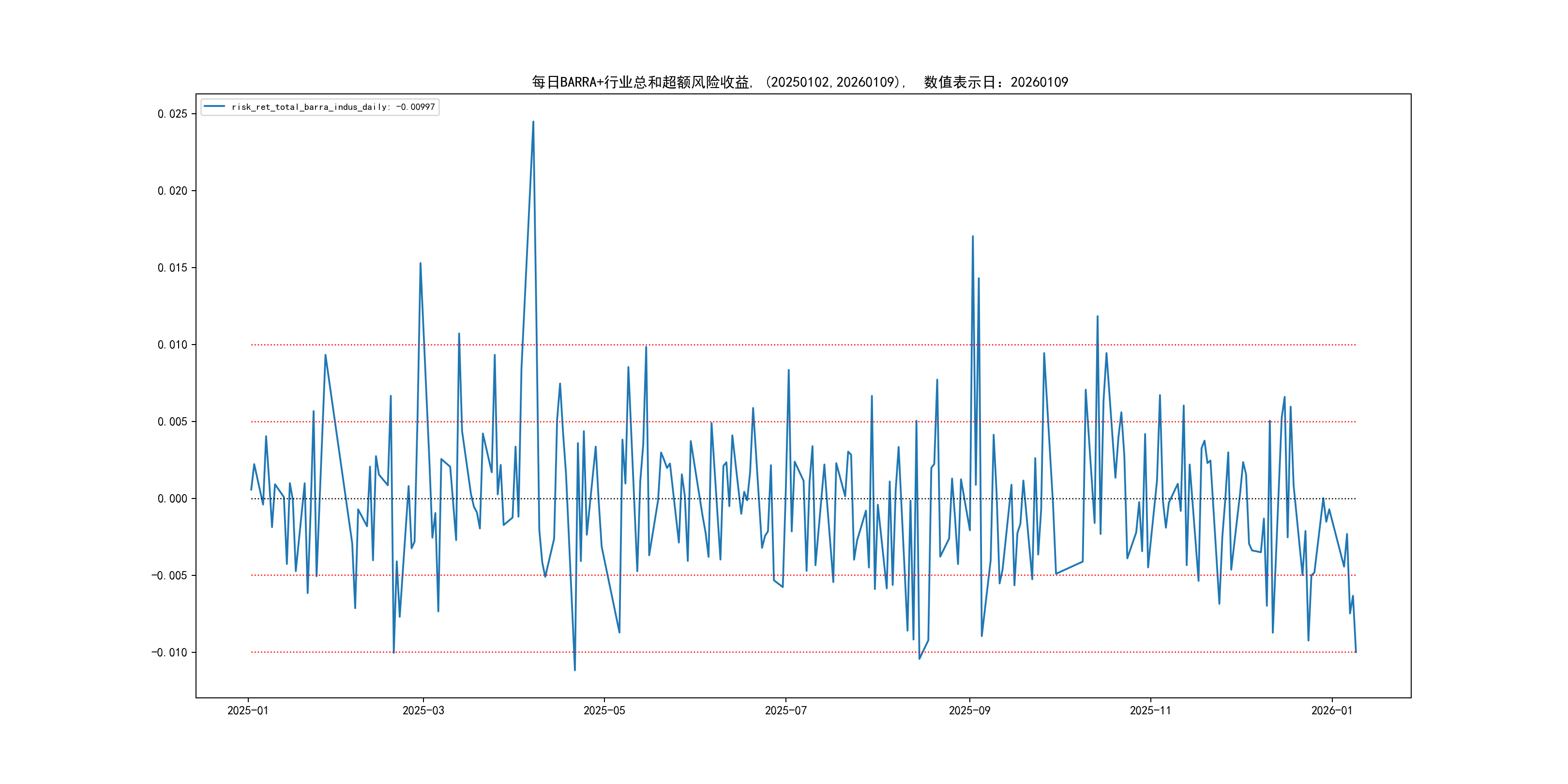Click the 2025-07 x-axis date label
1568x784 pixels.
tap(785, 710)
